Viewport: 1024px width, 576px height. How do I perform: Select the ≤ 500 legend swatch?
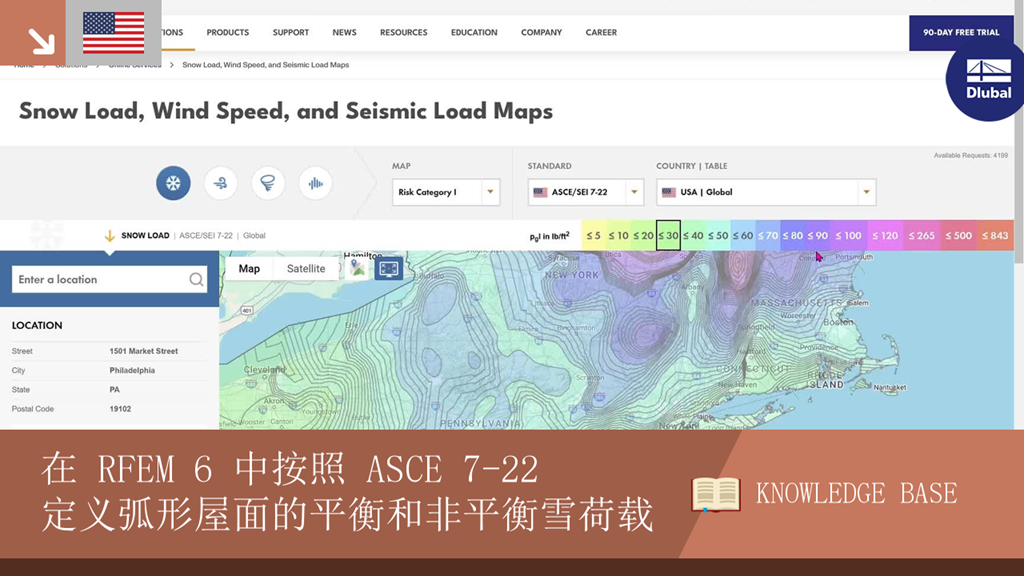[x=958, y=236]
